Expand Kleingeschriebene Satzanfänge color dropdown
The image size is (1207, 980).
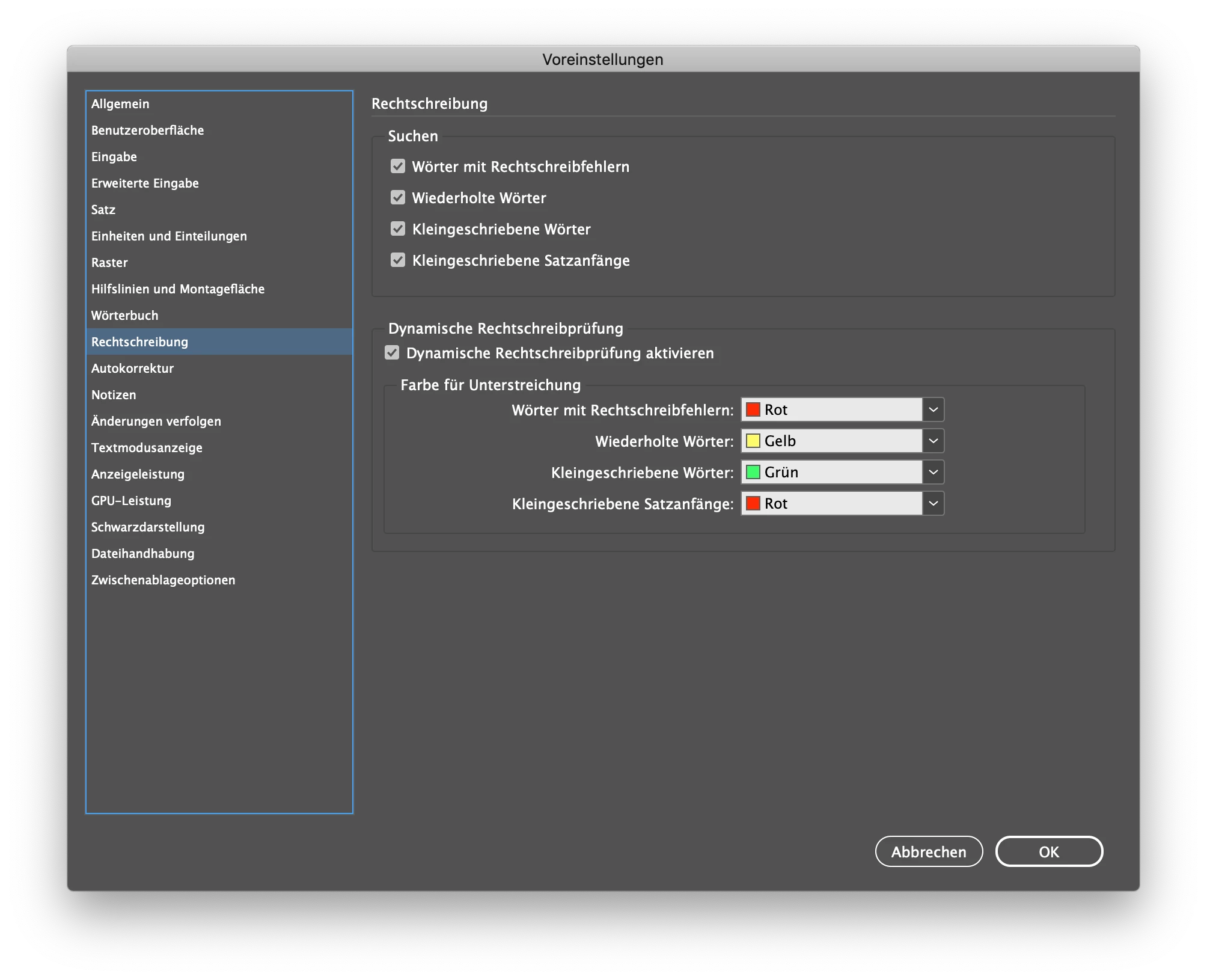933,504
